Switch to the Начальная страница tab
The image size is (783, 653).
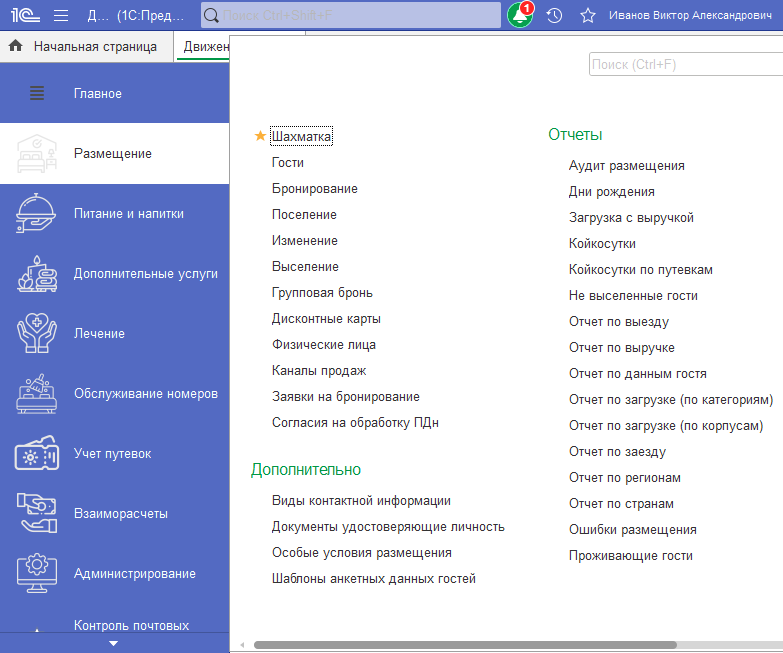[94, 46]
